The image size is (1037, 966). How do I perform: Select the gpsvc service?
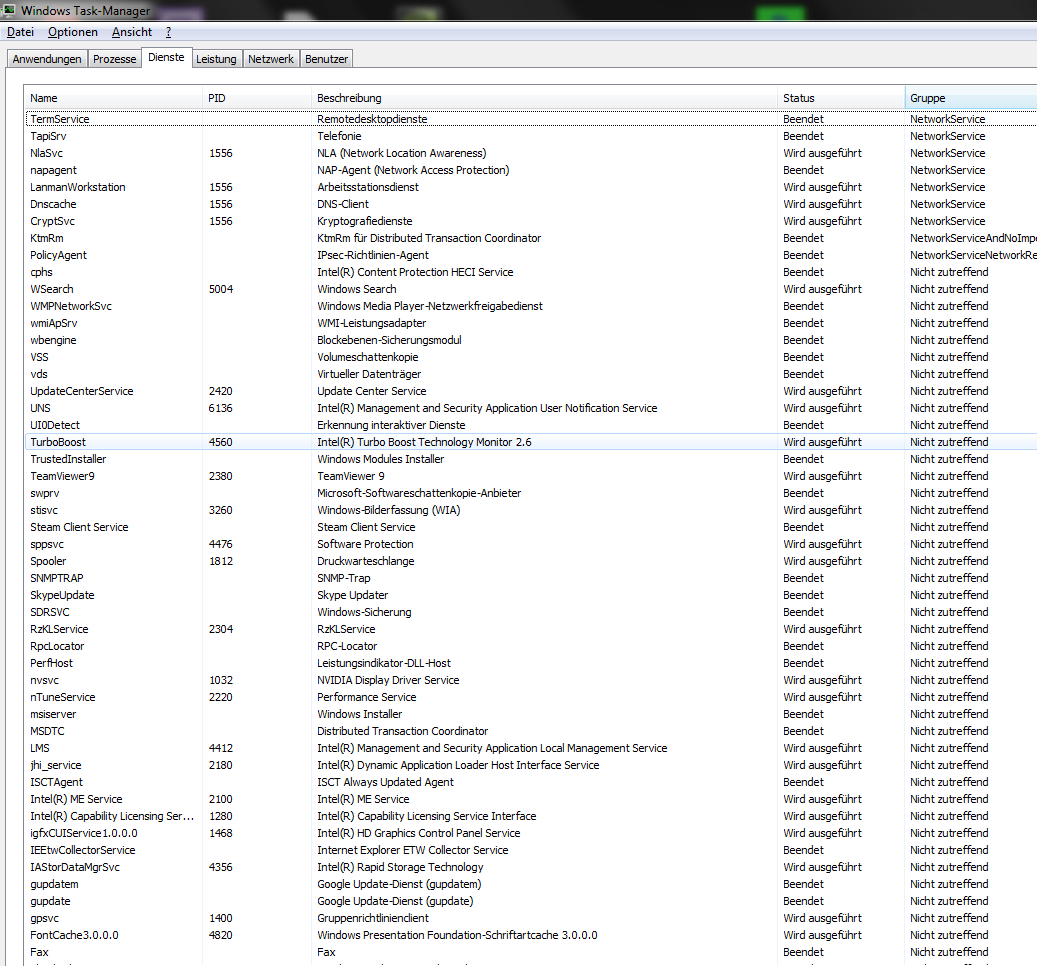point(531,918)
